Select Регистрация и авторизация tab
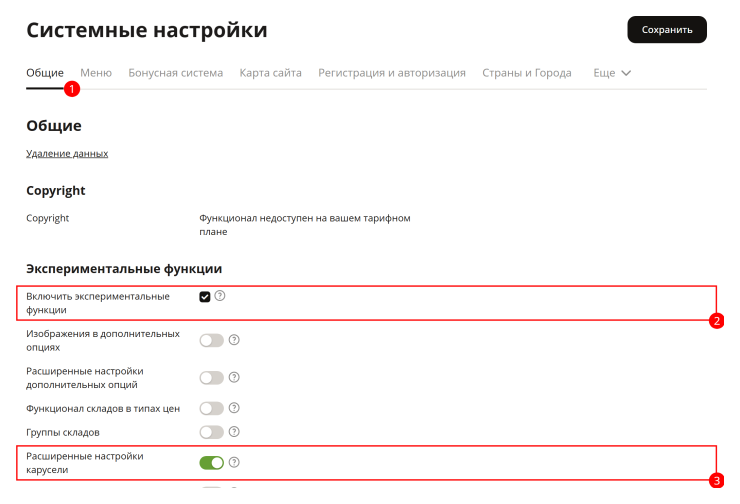The width and height of the screenshot is (740, 504). point(392,73)
